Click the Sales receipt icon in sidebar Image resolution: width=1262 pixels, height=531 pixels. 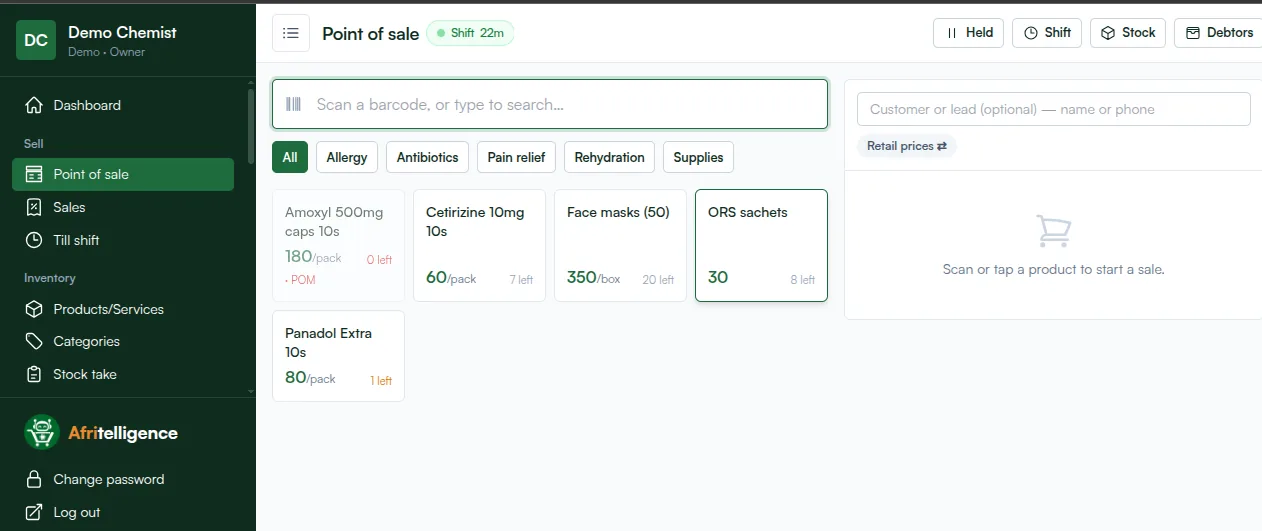(x=34, y=207)
